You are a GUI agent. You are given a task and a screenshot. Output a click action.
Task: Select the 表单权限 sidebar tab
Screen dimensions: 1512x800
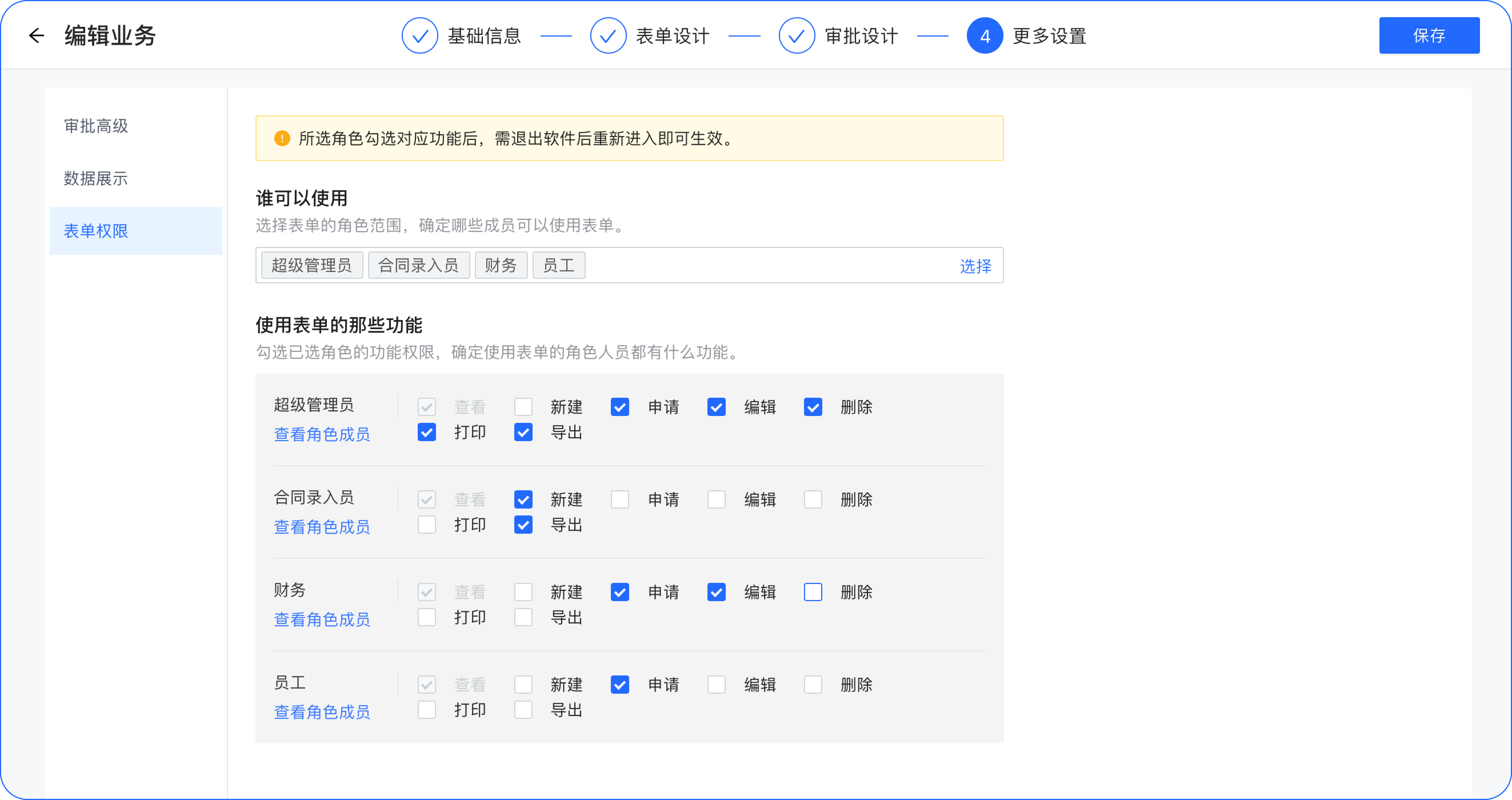[x=136, y=231]
